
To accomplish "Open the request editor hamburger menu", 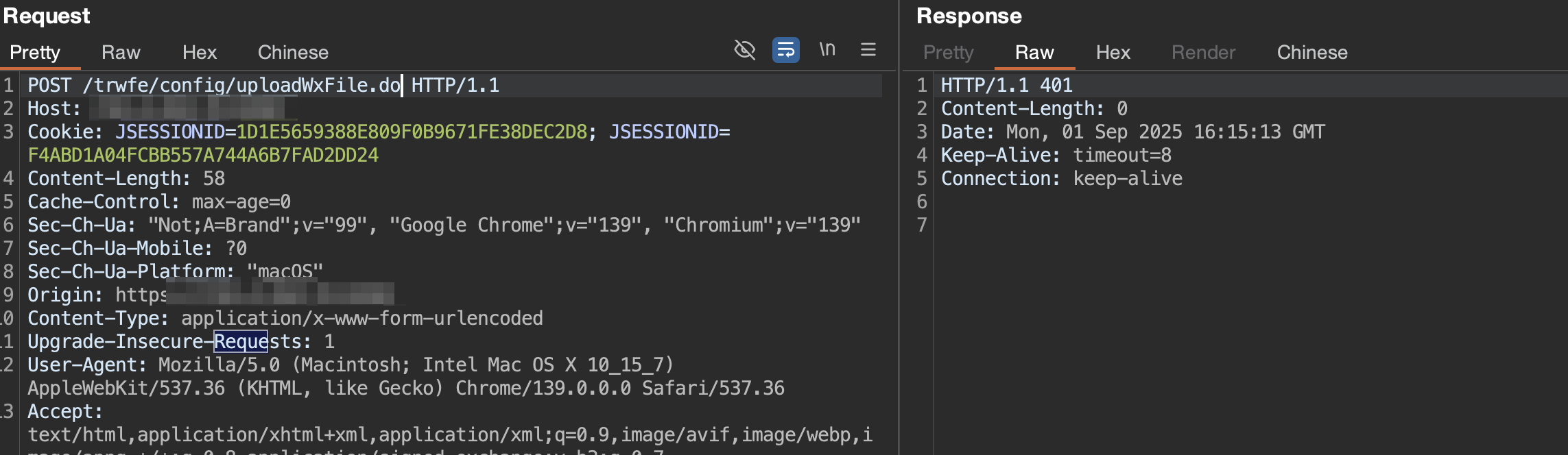I will [868, 50].
